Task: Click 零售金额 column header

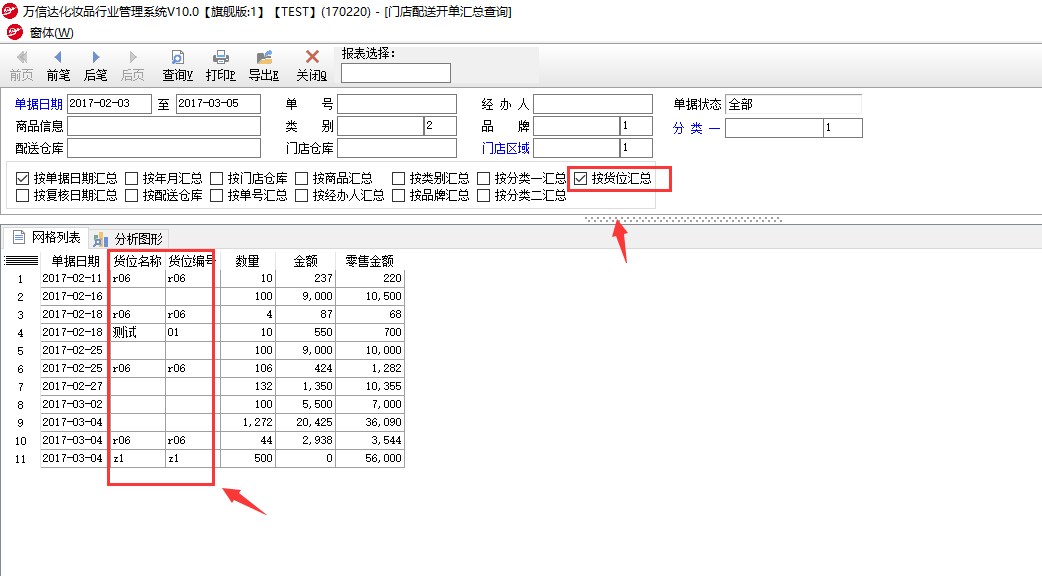Action: tap(369, 261)
